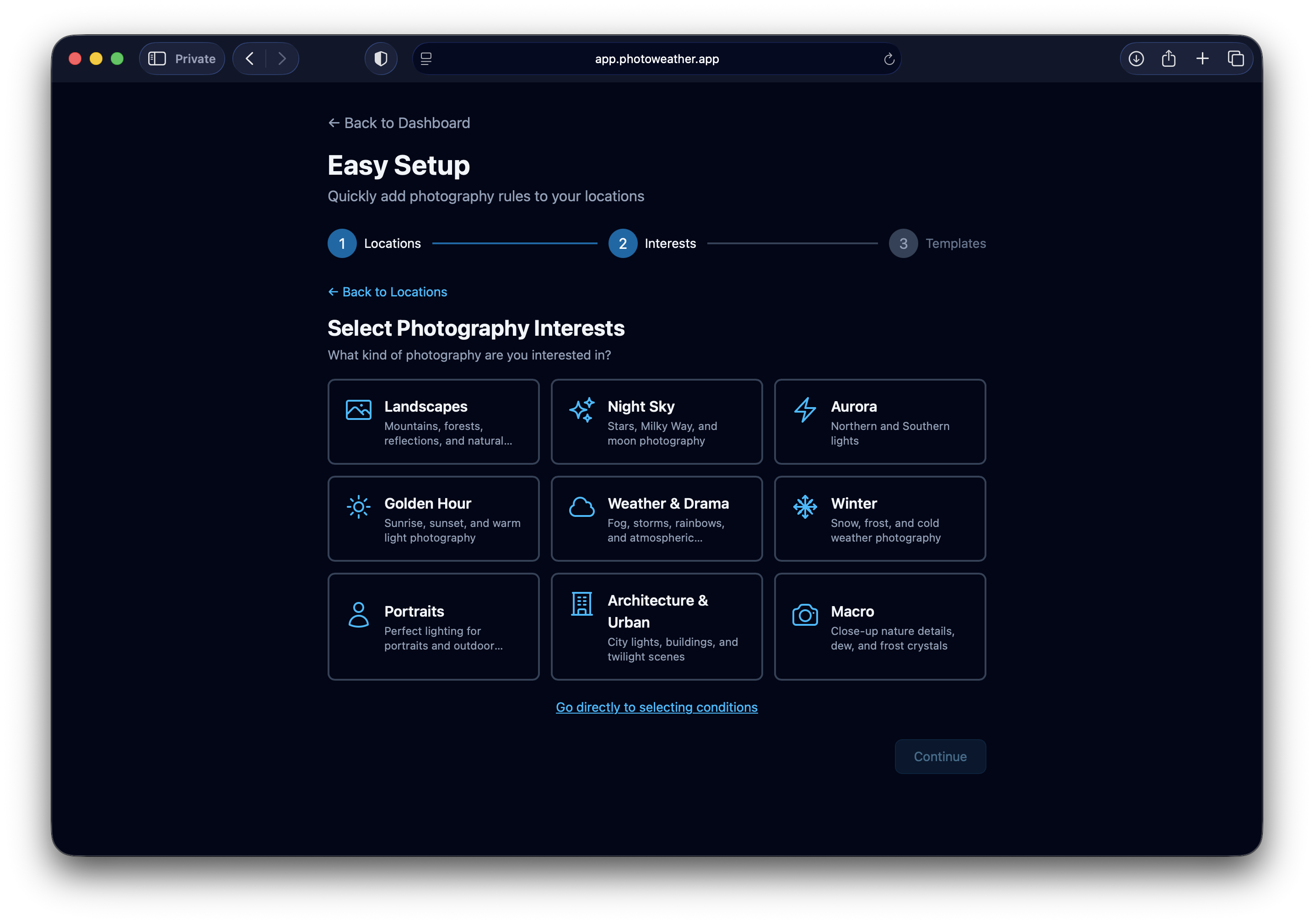Click the Aurora lightning bolt icon
Viewport: 1314px width, 924px height.
(x=805, y=409)
